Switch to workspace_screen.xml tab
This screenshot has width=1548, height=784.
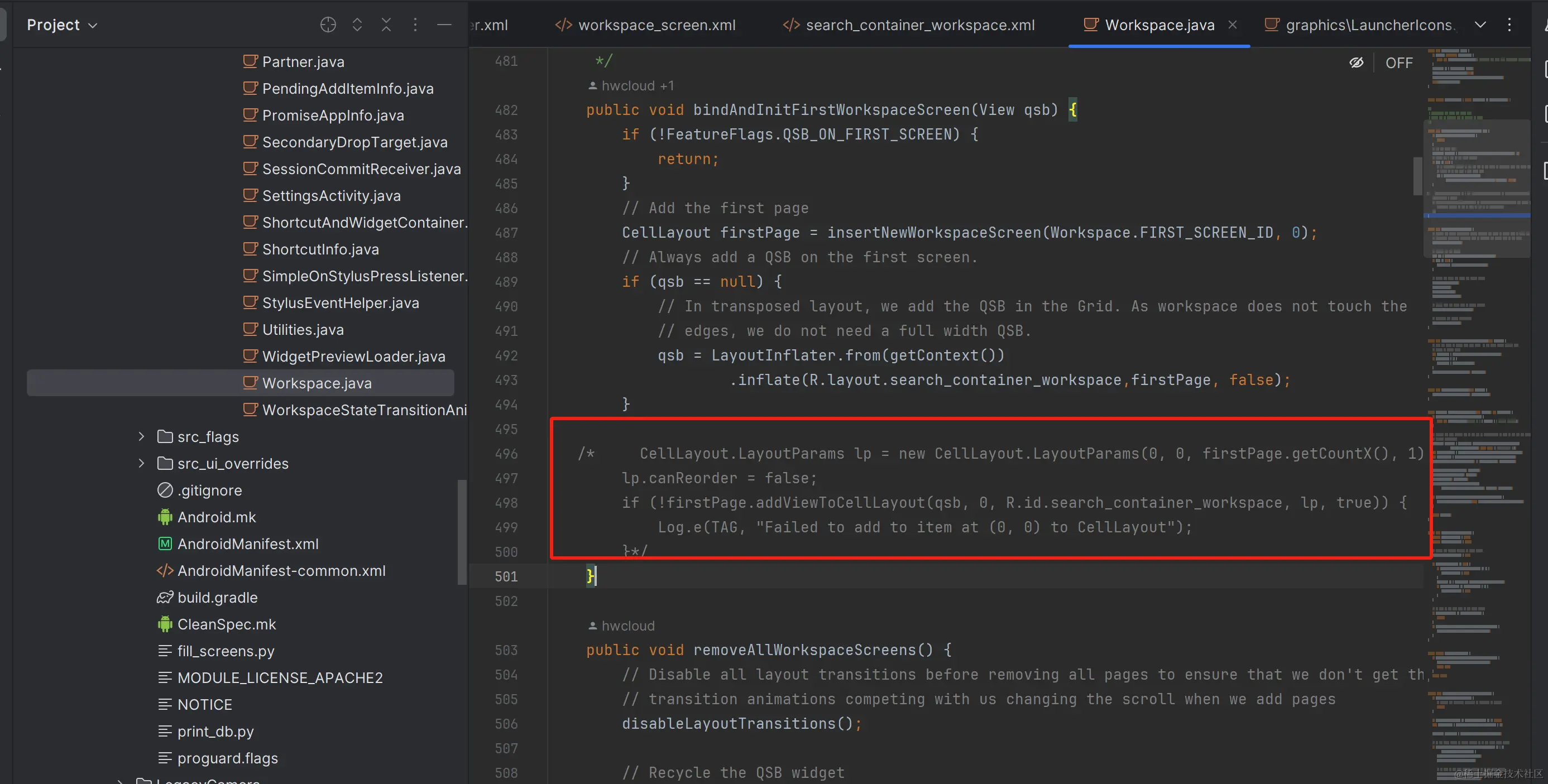pyautogui.click(x=645, y=25)
